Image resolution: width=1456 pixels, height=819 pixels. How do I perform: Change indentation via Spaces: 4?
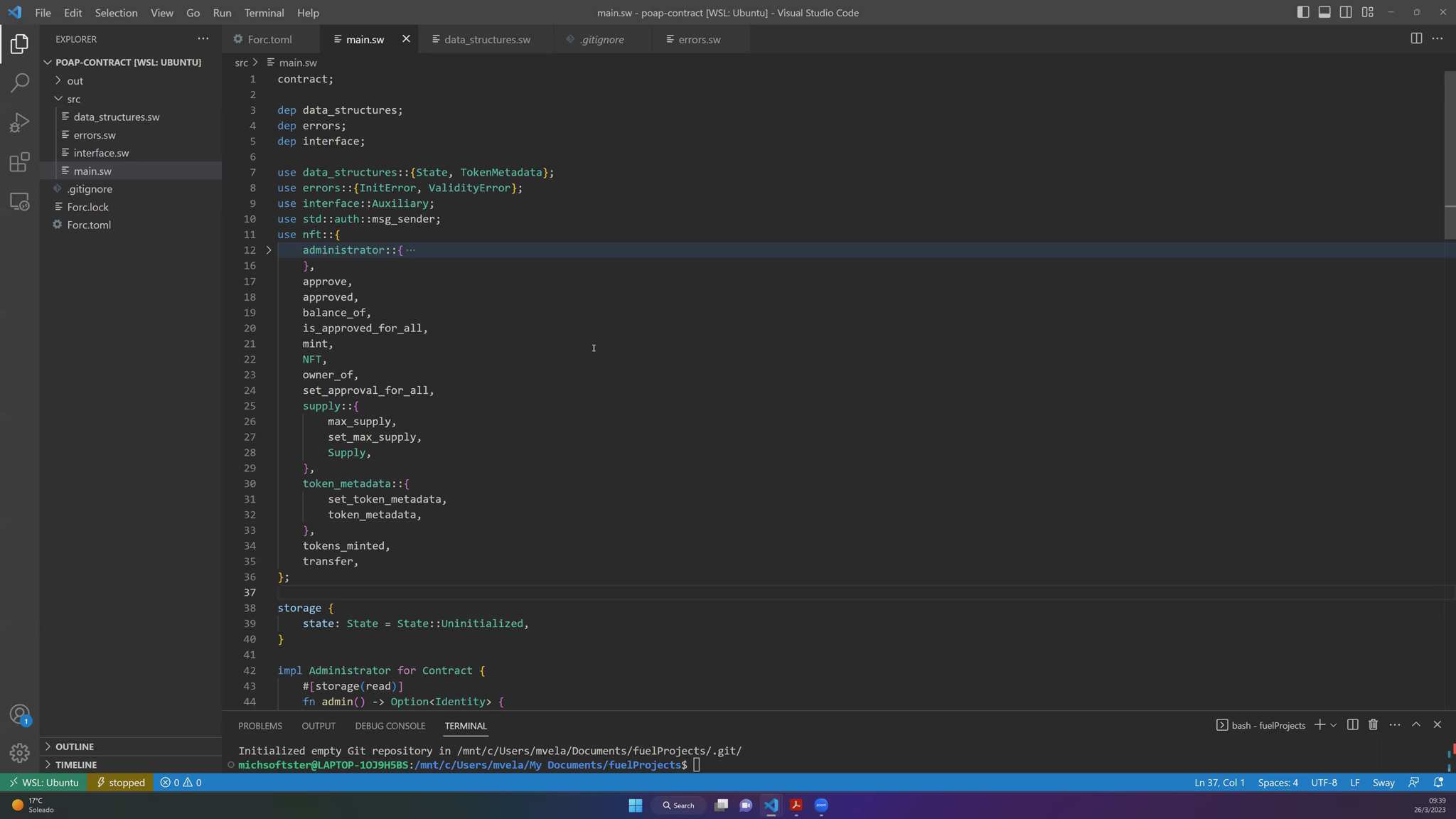coord(1278,782)
